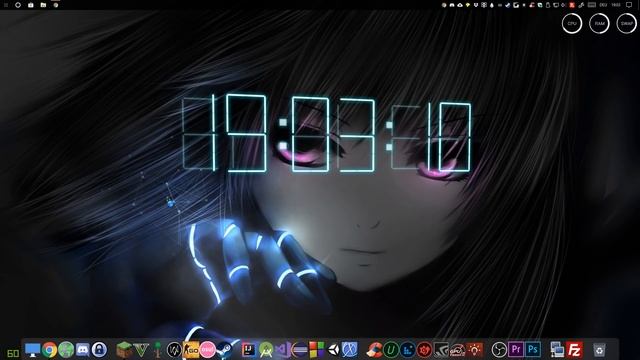This screenshot has height=360, width=640.
Task: Open the notification center tray icon
Action: pyautogui.click(x=629, y=5)
